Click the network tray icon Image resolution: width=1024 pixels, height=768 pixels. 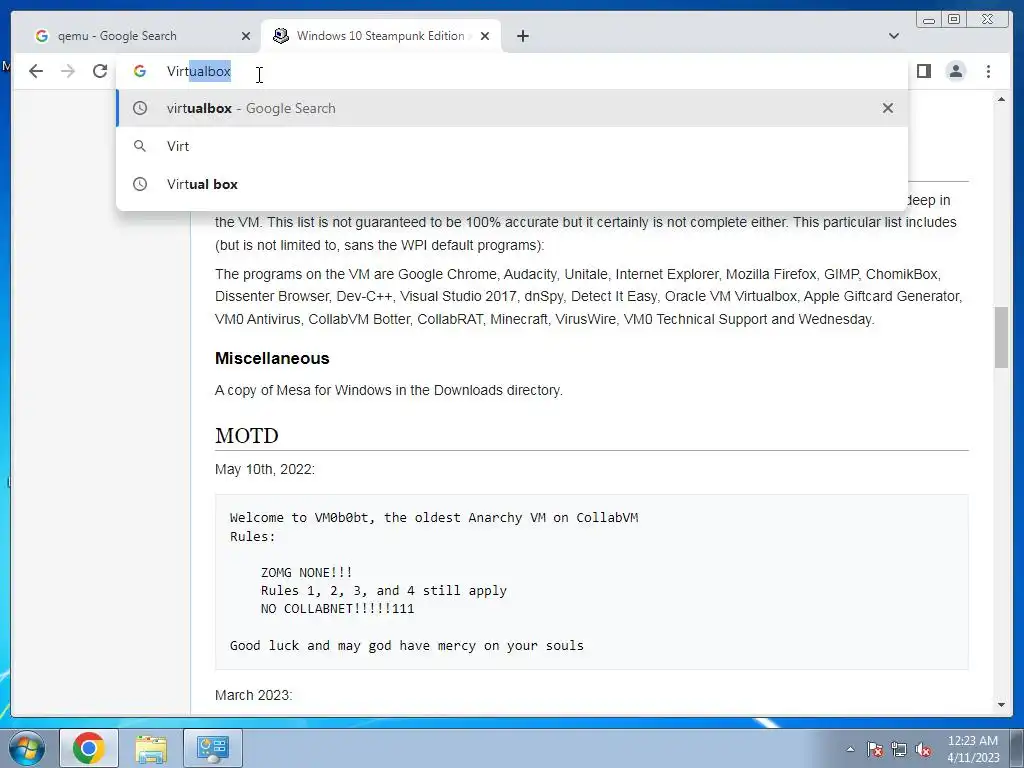coord(899,749)
